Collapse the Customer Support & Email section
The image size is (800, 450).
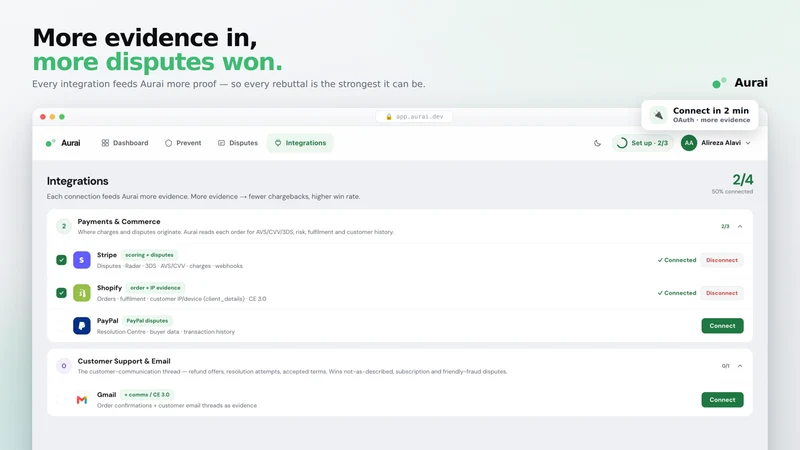pyautogui.click(x=740, y=366)
